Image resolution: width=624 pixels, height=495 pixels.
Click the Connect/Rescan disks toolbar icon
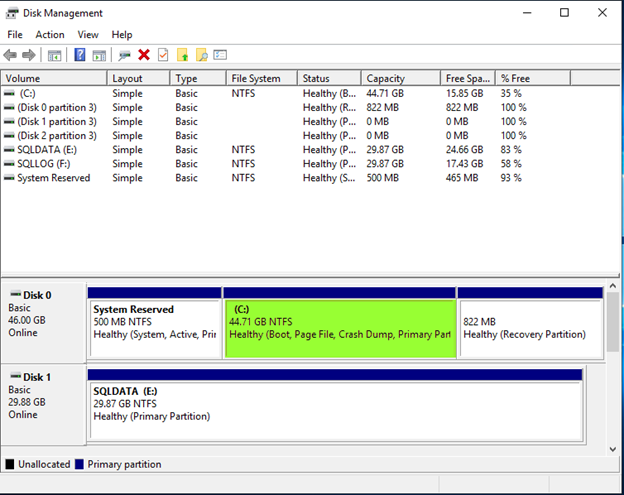125,55
